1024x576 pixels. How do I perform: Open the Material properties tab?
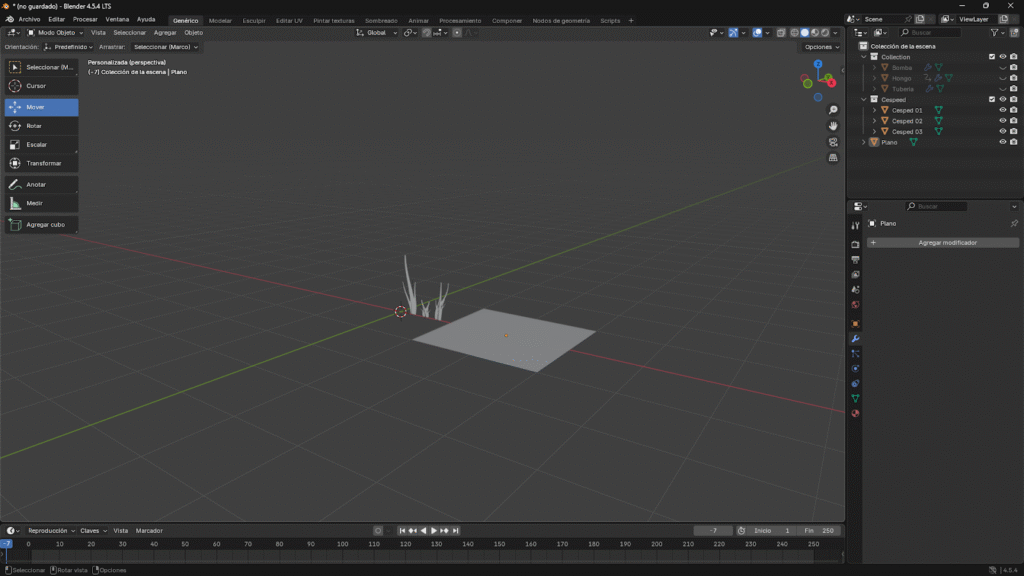pos(855,414)
